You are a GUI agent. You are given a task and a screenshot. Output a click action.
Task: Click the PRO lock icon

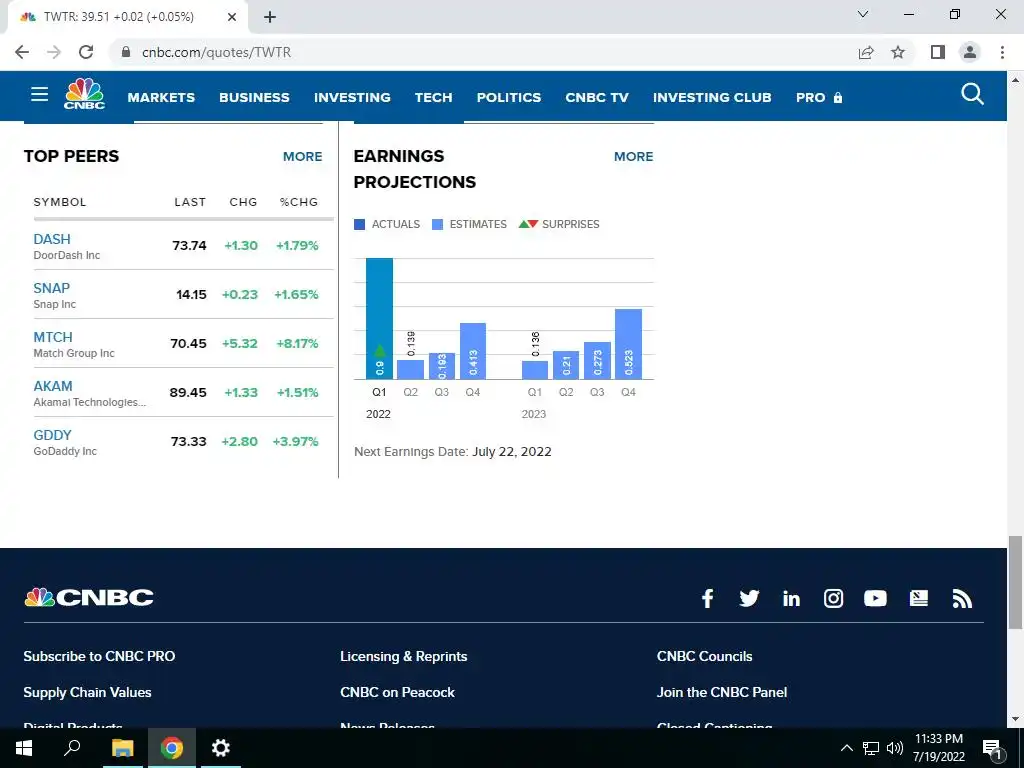click(x=838, y=97)
